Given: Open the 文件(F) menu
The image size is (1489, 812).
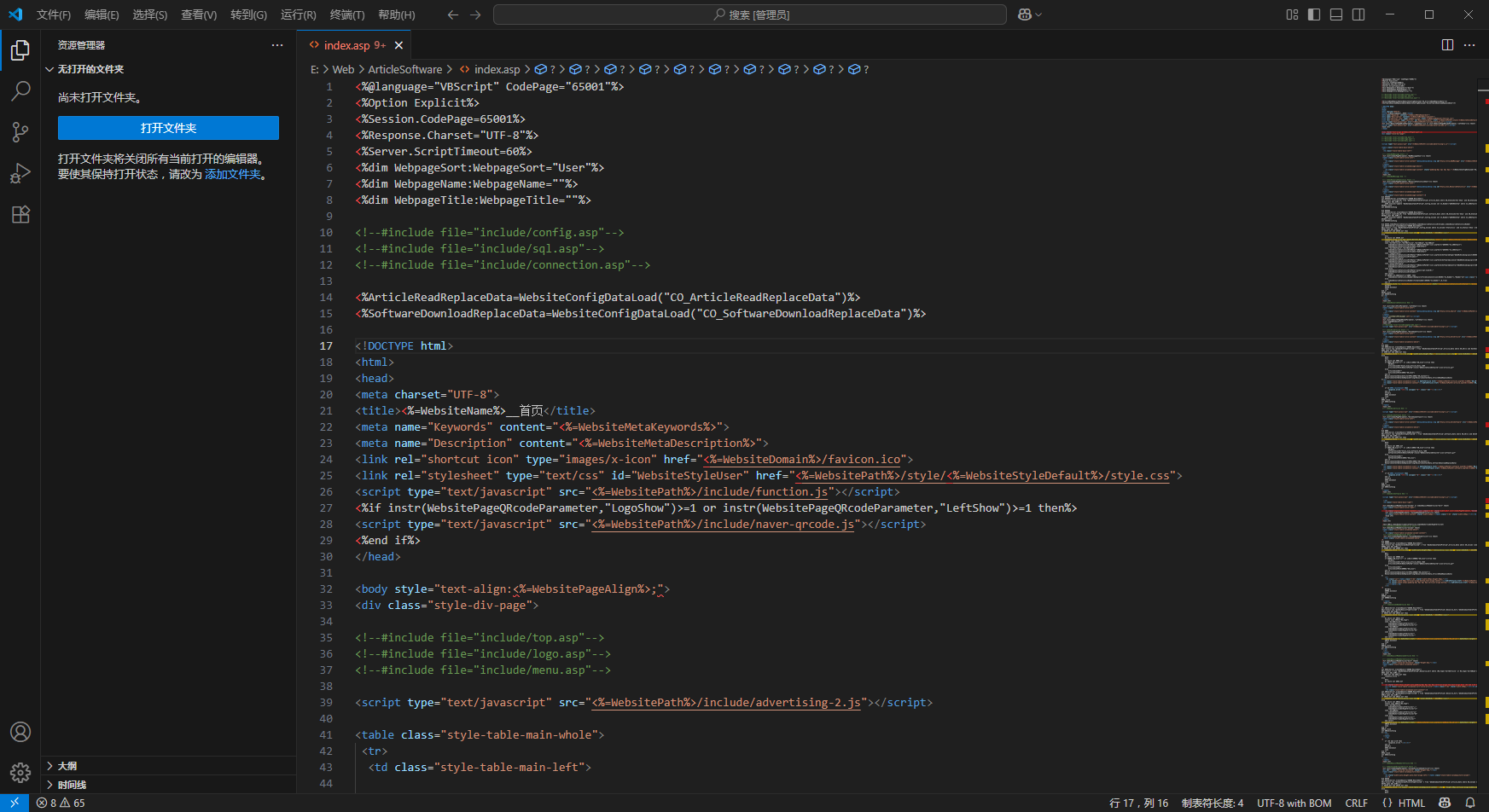Looking at the screenshot, I should pyautogui.click(x=53, y=14).
